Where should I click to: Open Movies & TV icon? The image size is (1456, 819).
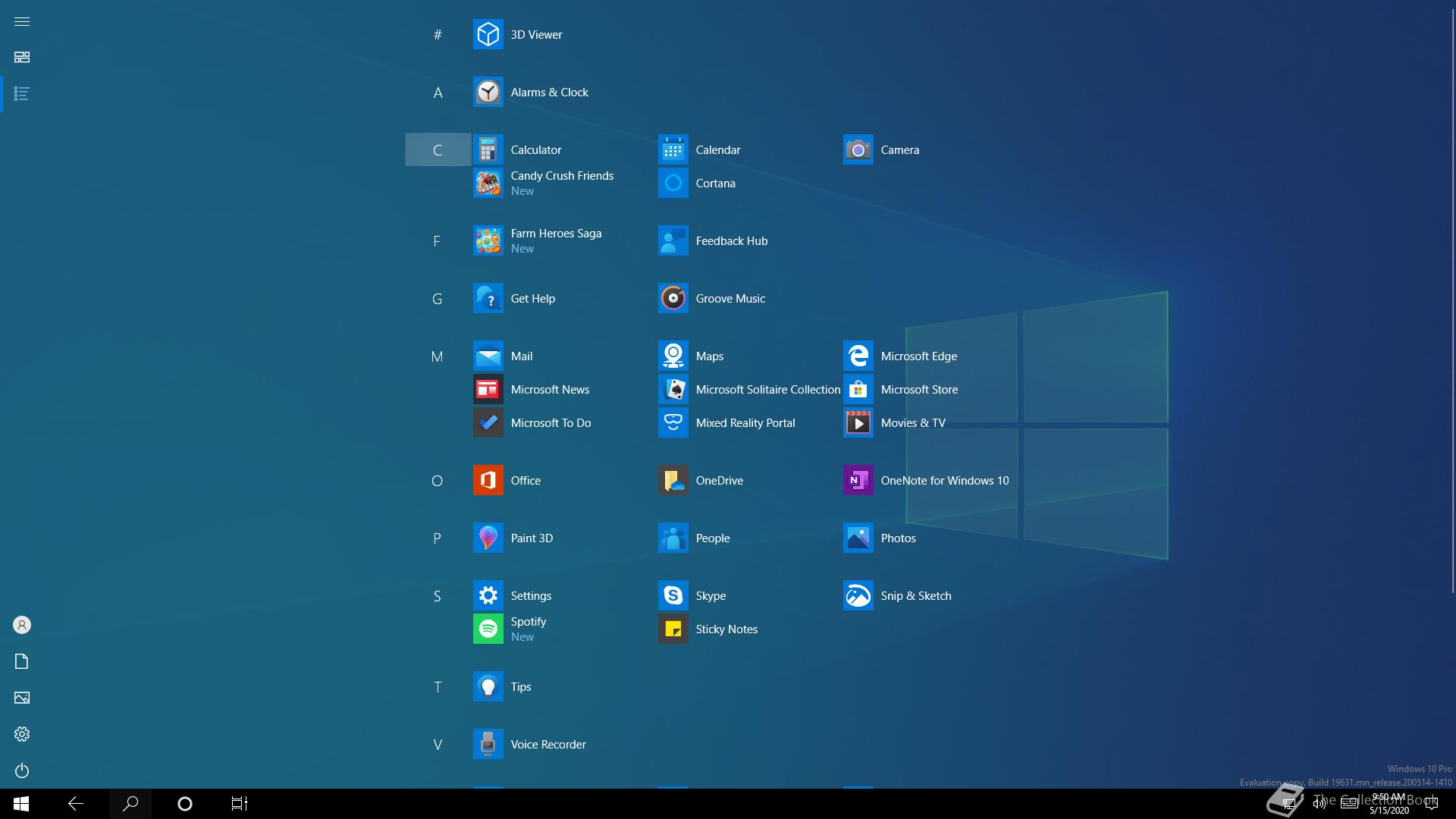coord(858,422)
